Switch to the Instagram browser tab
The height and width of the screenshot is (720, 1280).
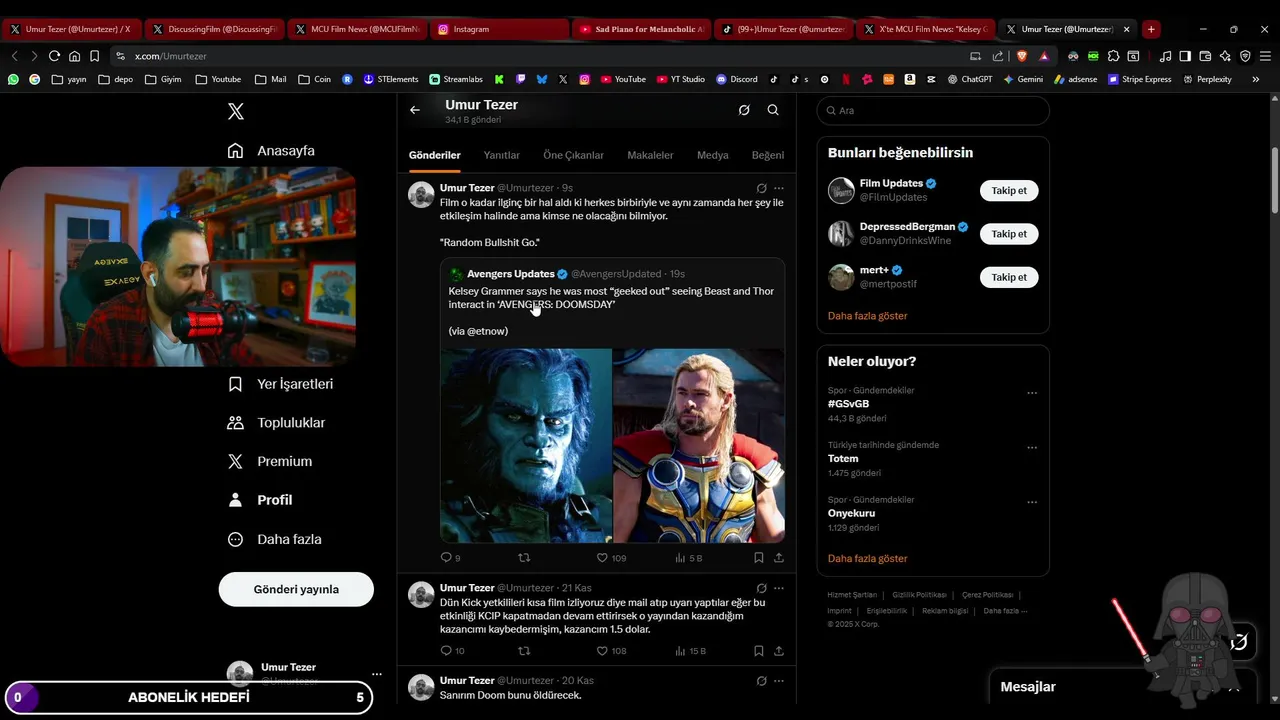pos(499,29)
